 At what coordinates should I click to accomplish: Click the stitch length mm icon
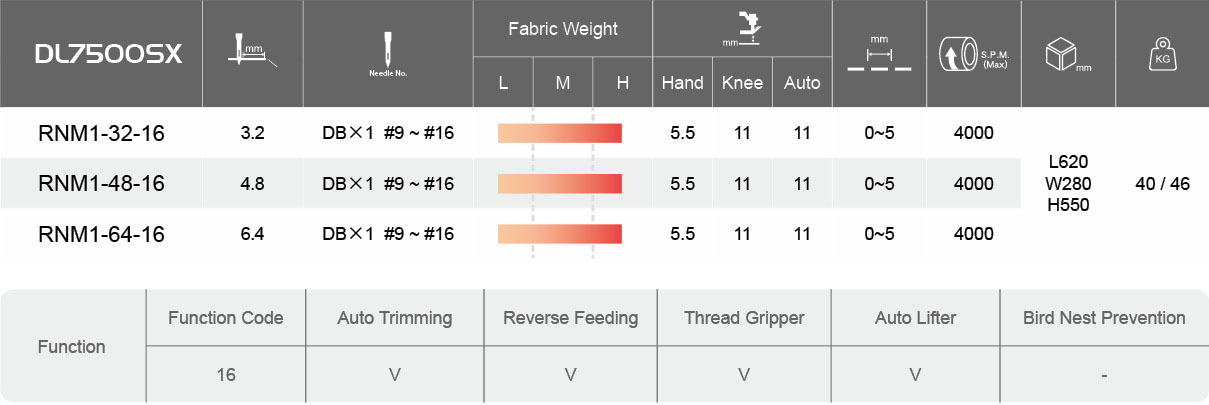(x=879, y=54)
